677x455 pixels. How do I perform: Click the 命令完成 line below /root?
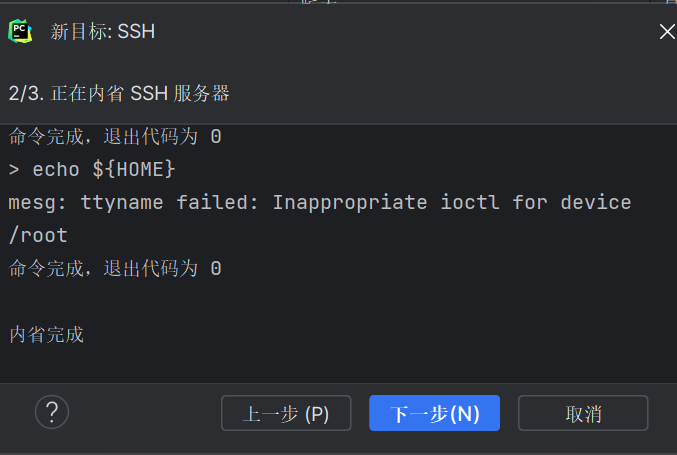coord(115,268)
